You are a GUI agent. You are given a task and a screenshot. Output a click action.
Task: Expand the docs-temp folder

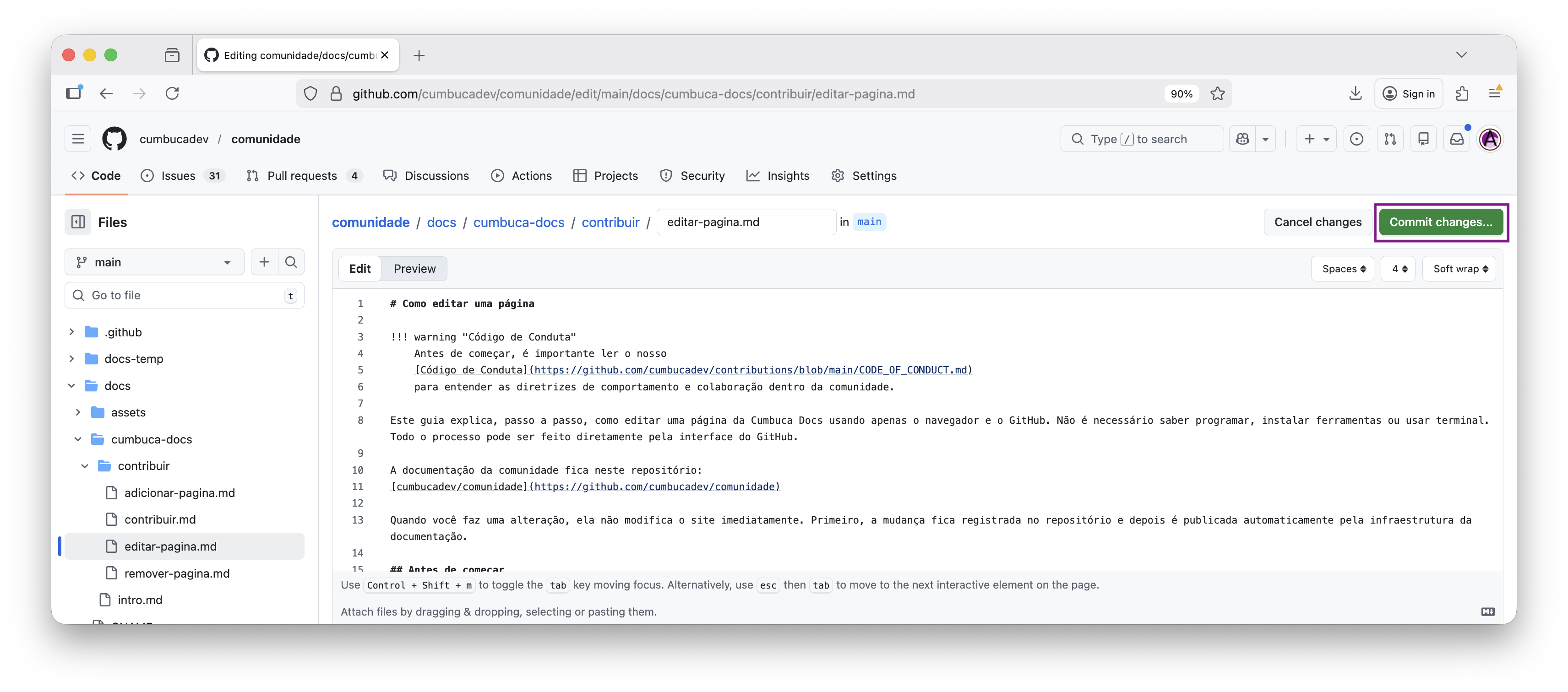tap(71, 358)
